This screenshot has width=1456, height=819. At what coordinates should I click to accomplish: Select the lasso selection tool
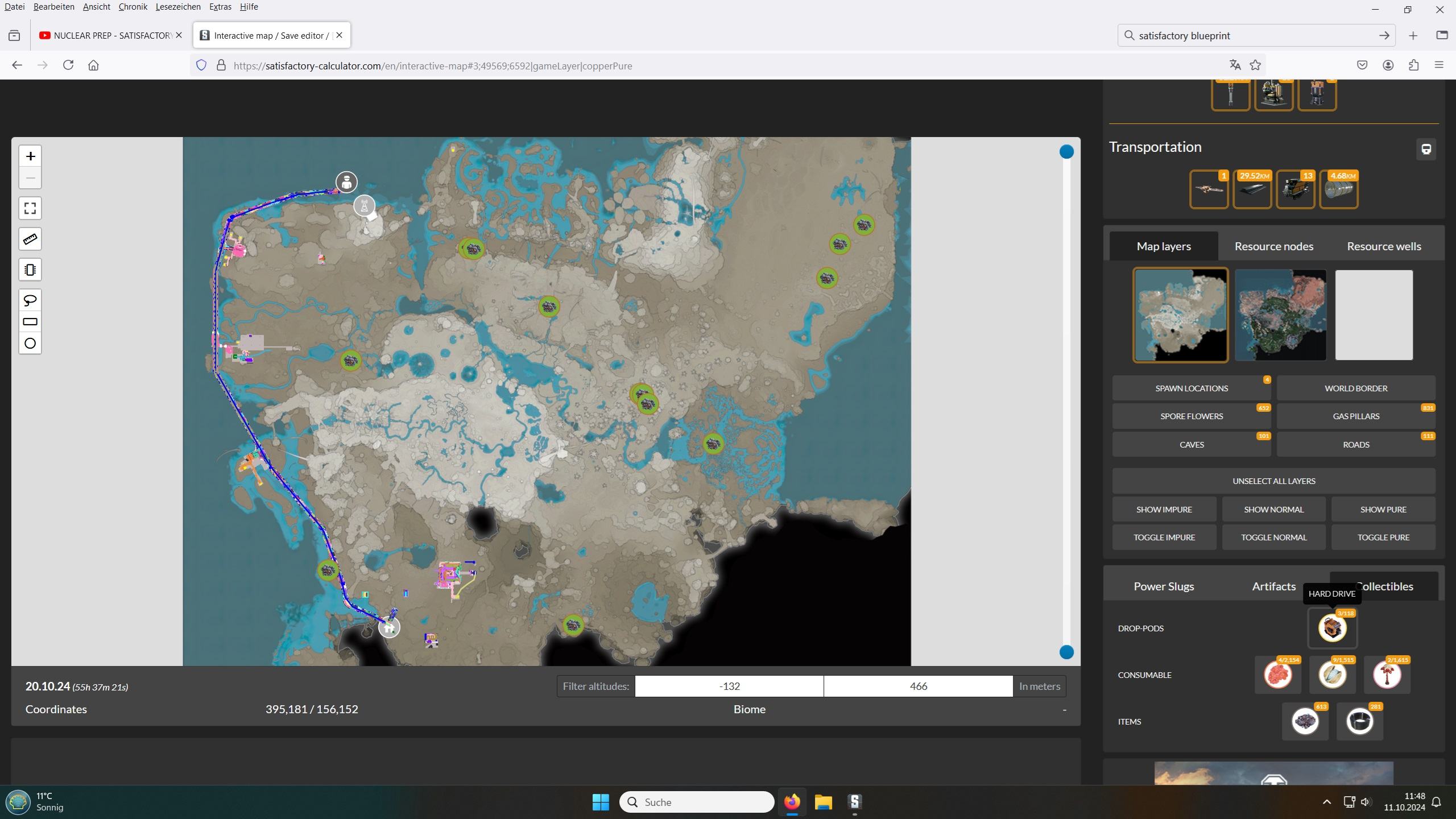(x=30, y=300)
